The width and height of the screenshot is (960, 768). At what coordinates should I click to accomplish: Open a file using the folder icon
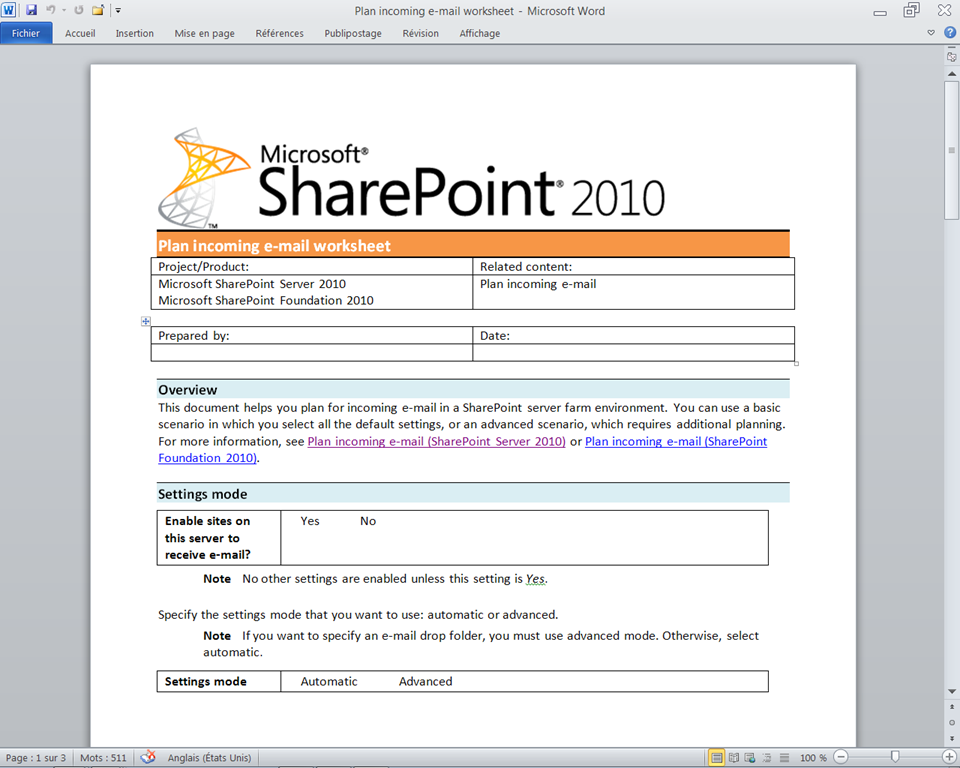[x=98, y=10]
